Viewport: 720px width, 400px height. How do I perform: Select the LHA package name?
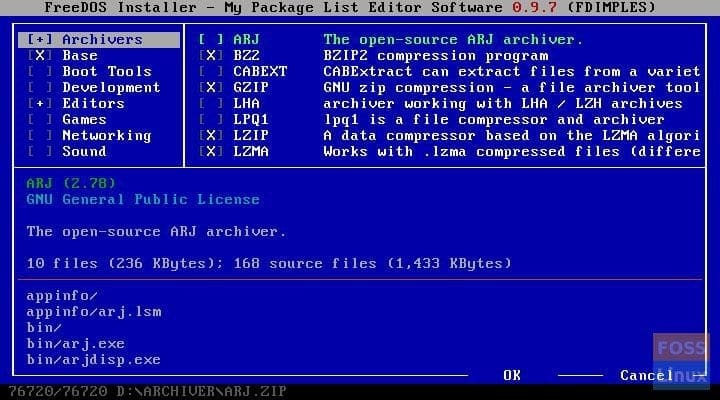tap(246, 104)
